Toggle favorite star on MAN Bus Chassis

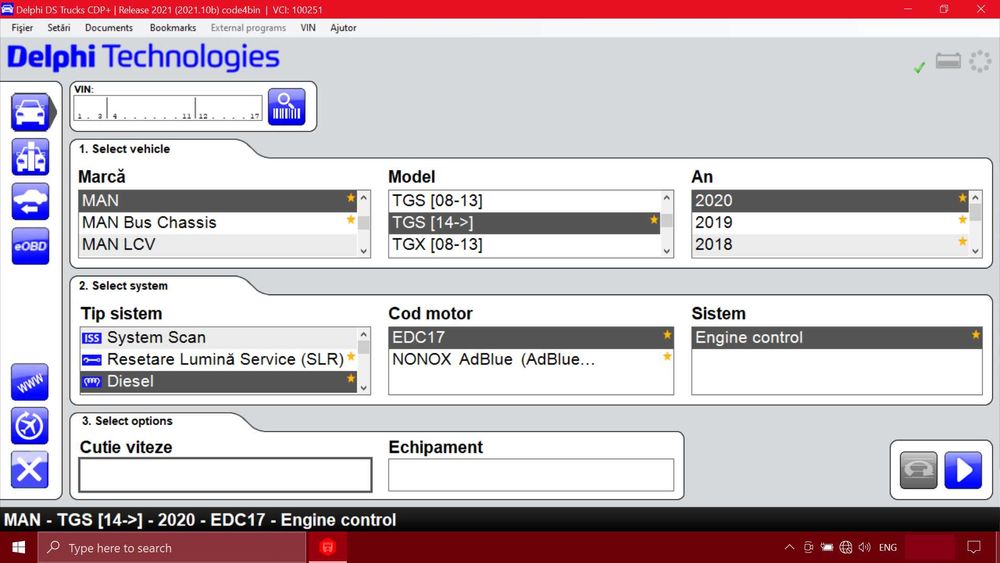coord(351,219)
